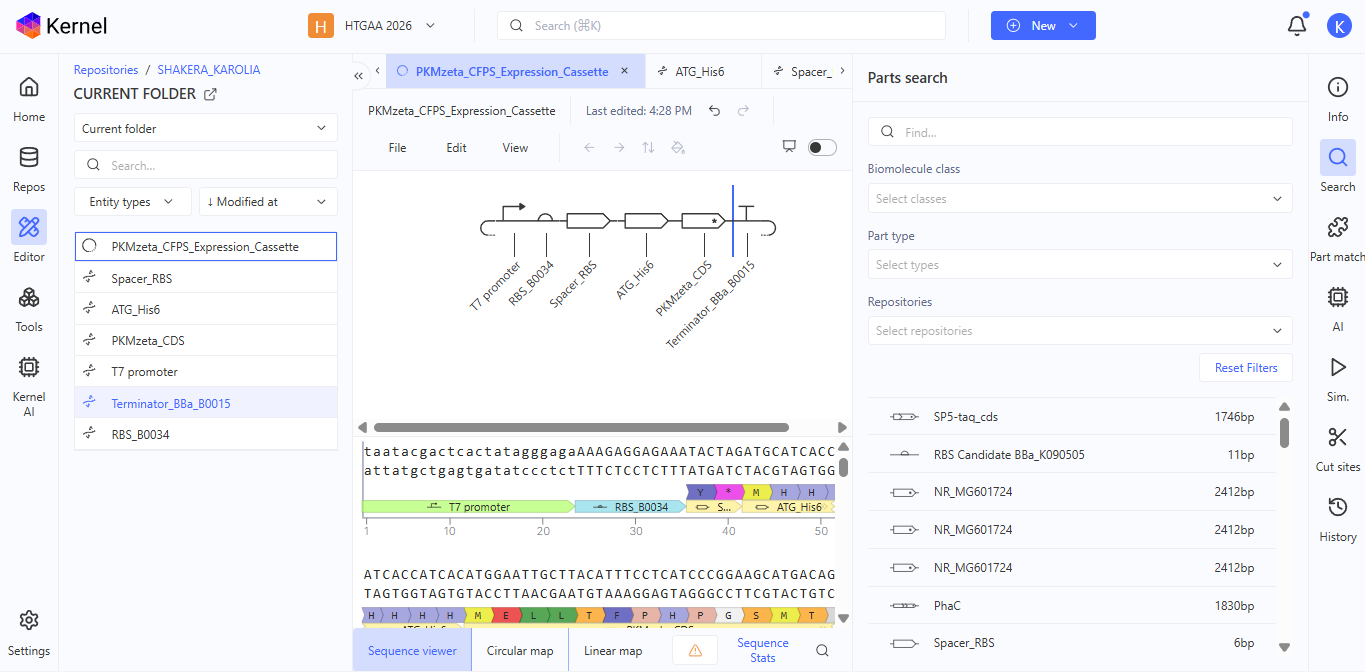
Task: Open the View menu
Action: tap(515, 147)
